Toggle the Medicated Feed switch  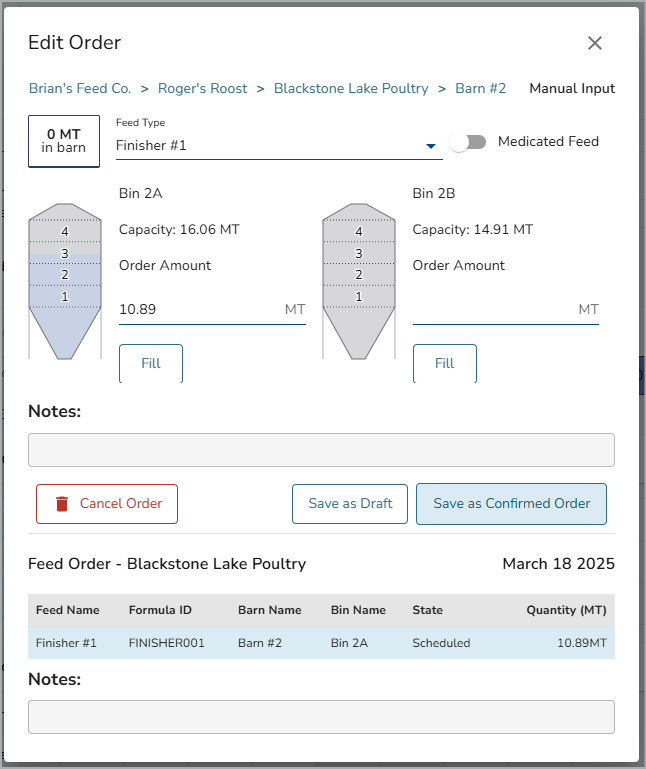(468, 142)
